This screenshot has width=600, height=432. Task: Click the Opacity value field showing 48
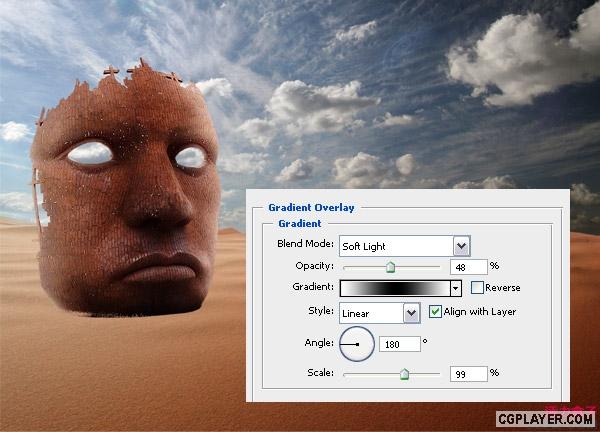469,267
